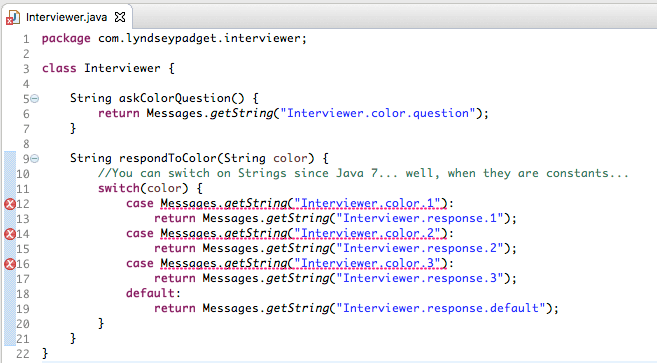
Task: Close the Interviewer.java editor tab
Action: click(x=120, y=17)
